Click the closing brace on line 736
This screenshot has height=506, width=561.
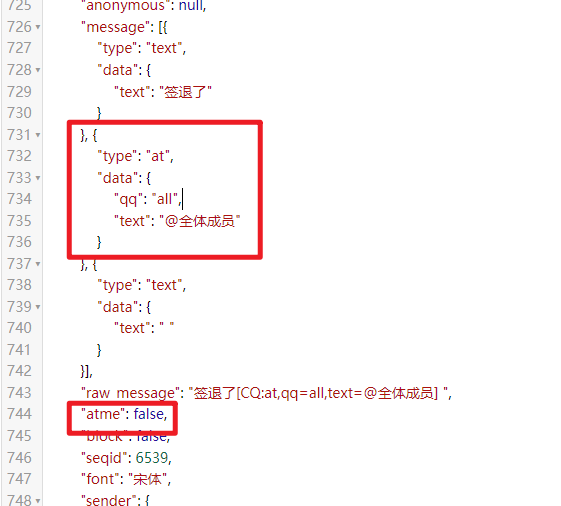click(x=99, y=242)
